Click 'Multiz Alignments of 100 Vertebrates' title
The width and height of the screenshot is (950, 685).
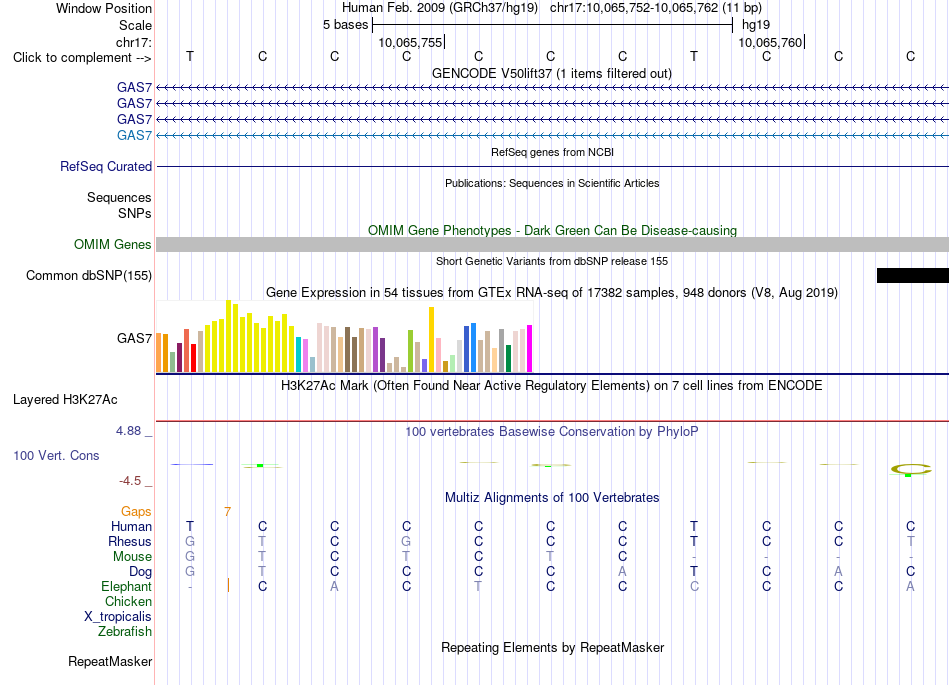(552, 497)
